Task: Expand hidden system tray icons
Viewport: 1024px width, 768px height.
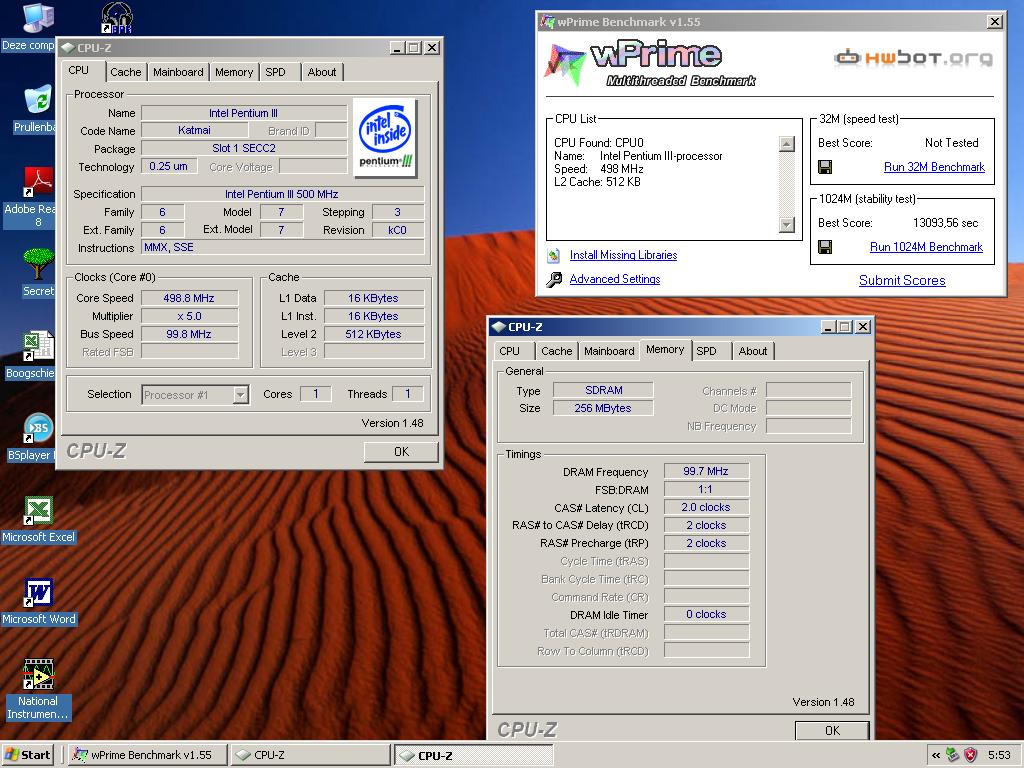Action: [x=936, y=756]
